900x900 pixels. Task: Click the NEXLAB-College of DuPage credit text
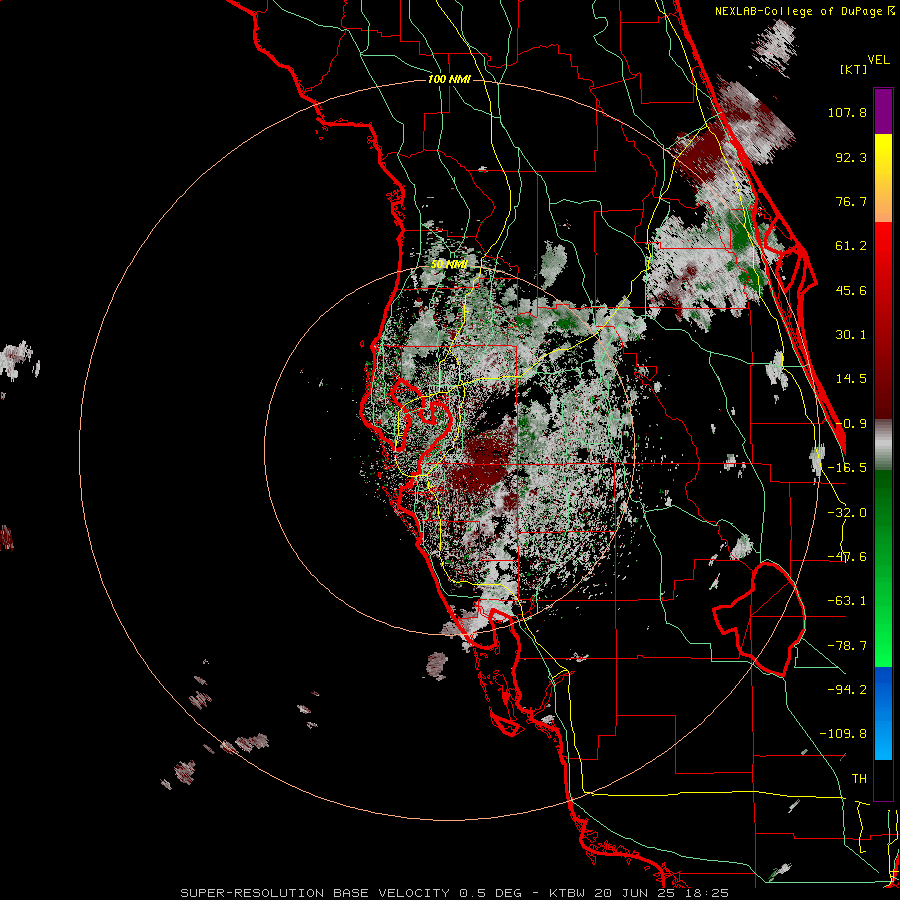pos(800,11)
